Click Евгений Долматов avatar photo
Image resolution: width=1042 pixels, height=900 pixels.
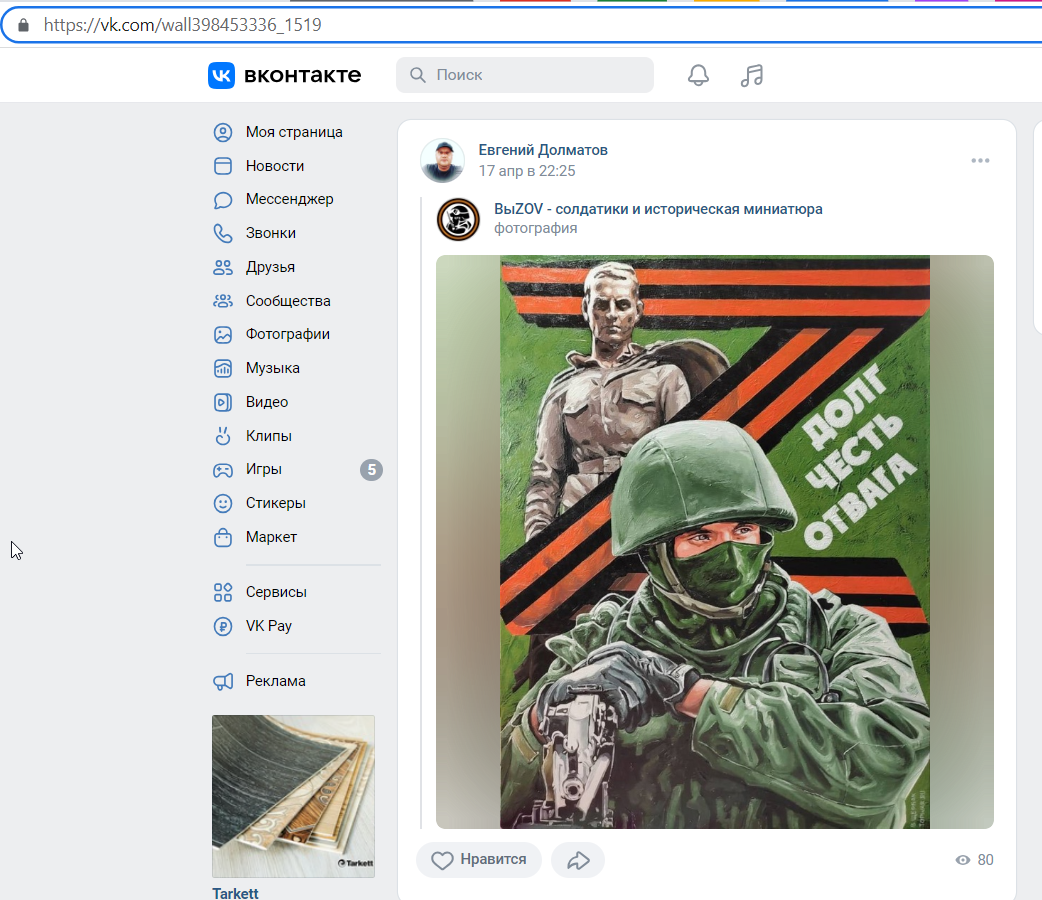[443, 160]
